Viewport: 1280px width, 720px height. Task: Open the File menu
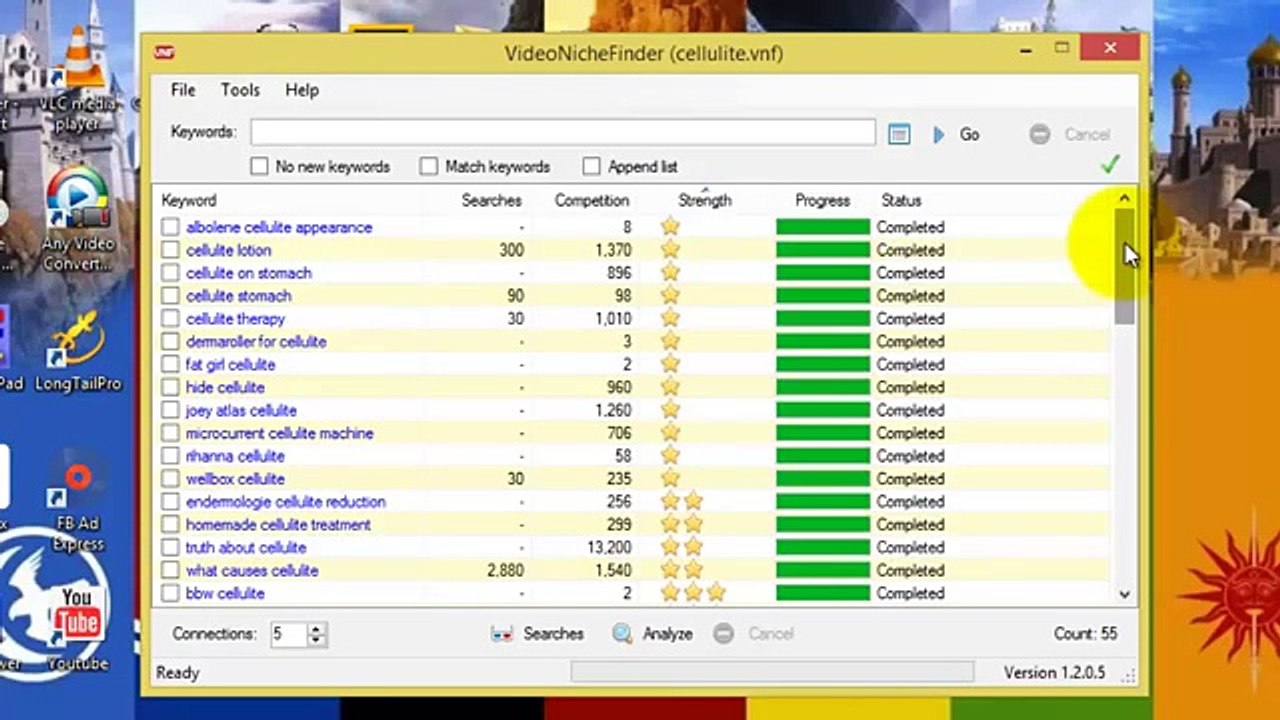[183, 90]
